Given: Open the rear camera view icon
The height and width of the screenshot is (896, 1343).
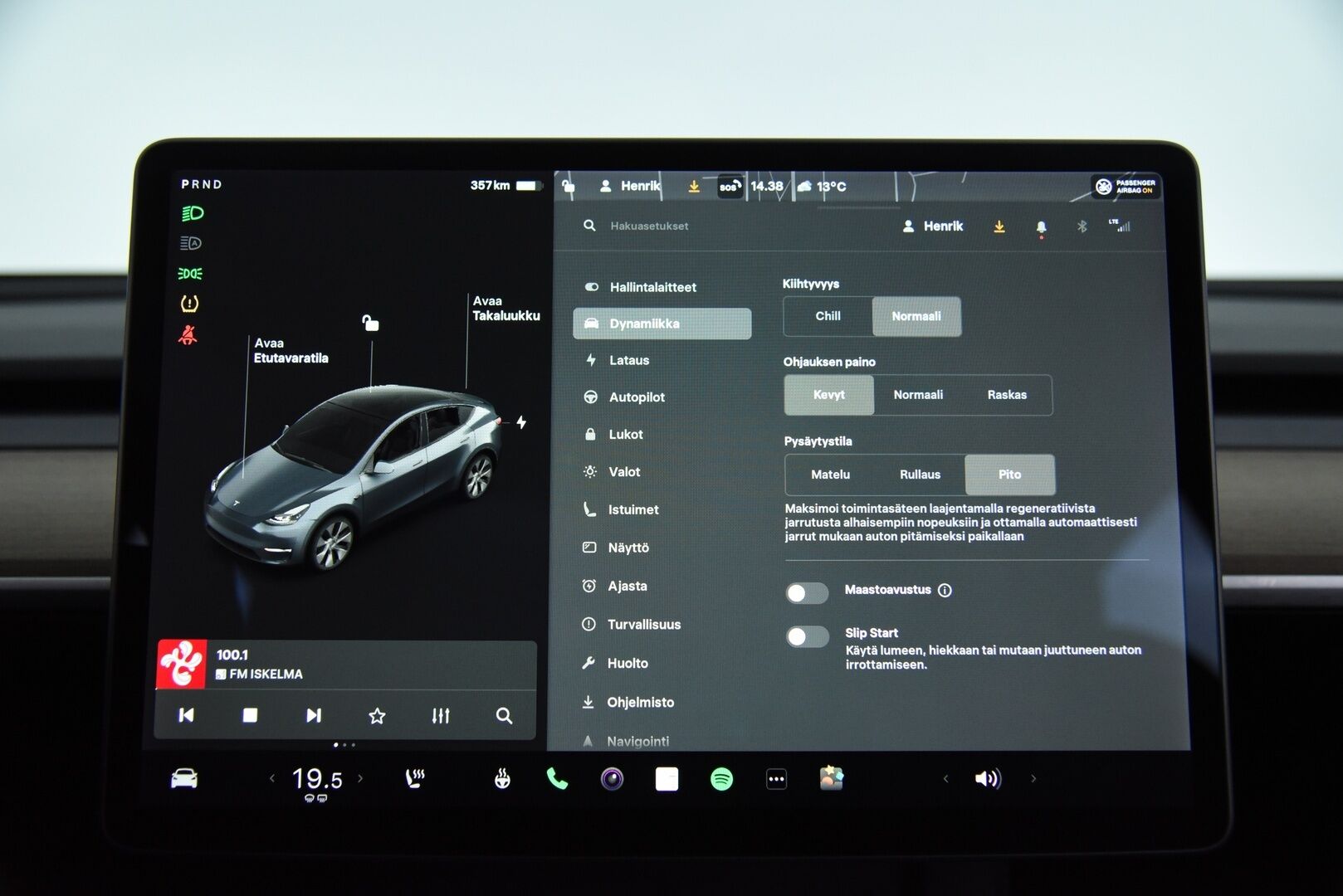Looking at the screenshot, I should pos(612,778).
